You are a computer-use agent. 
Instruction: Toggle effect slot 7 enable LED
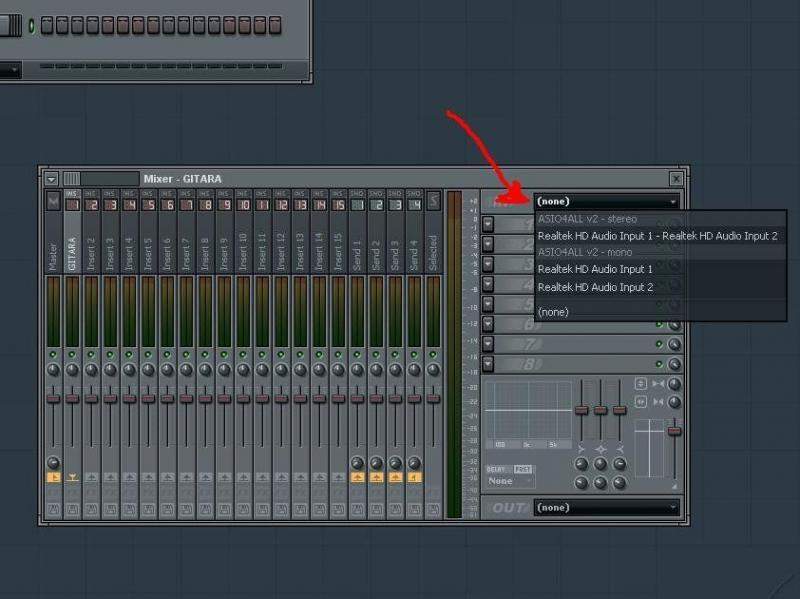pyautogui.click(x=659, y=344)
